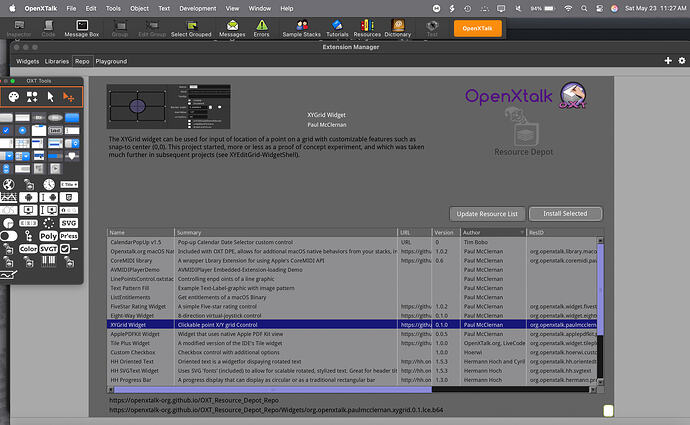Open the Messages toolbar item

(x=232, y=29)
